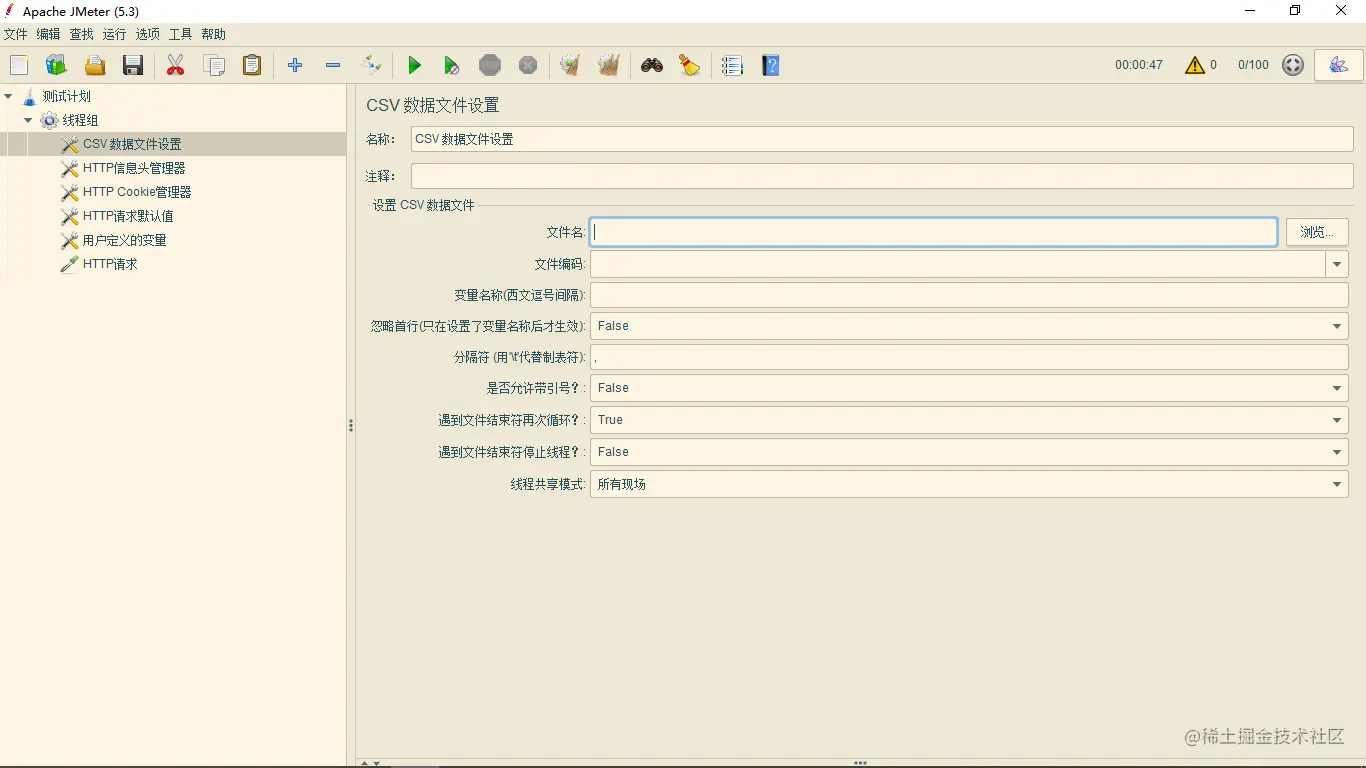Set 忽略首行 to True
Screen dimensions: 1366x768
(1336, 326)
